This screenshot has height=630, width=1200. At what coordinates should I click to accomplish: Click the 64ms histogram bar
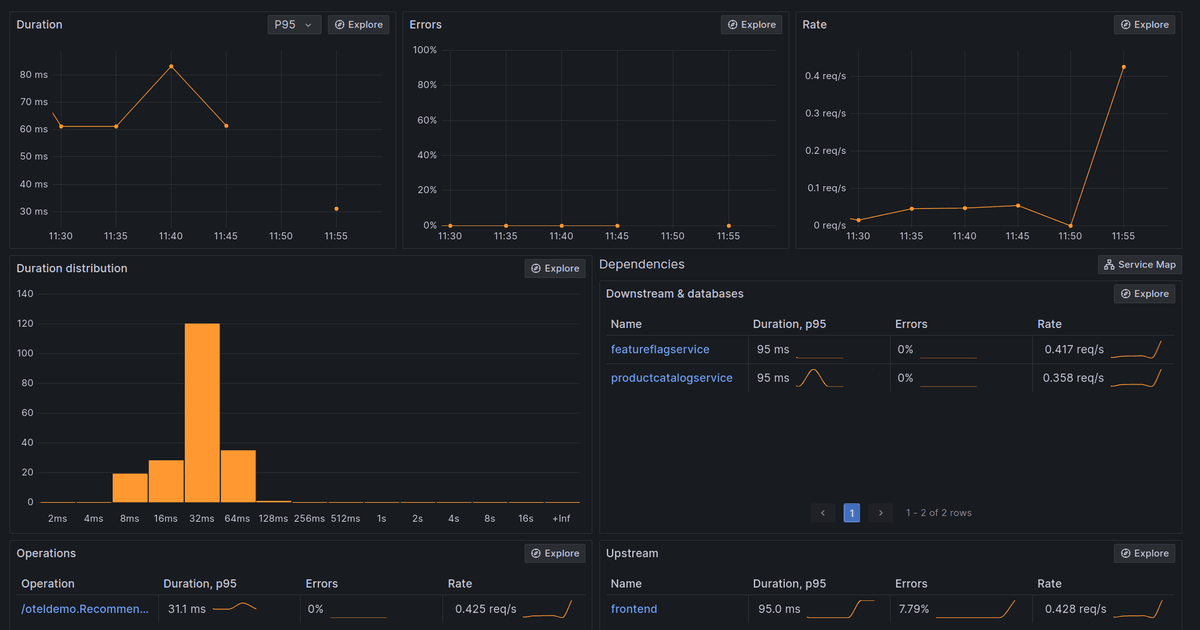(238, 476)
